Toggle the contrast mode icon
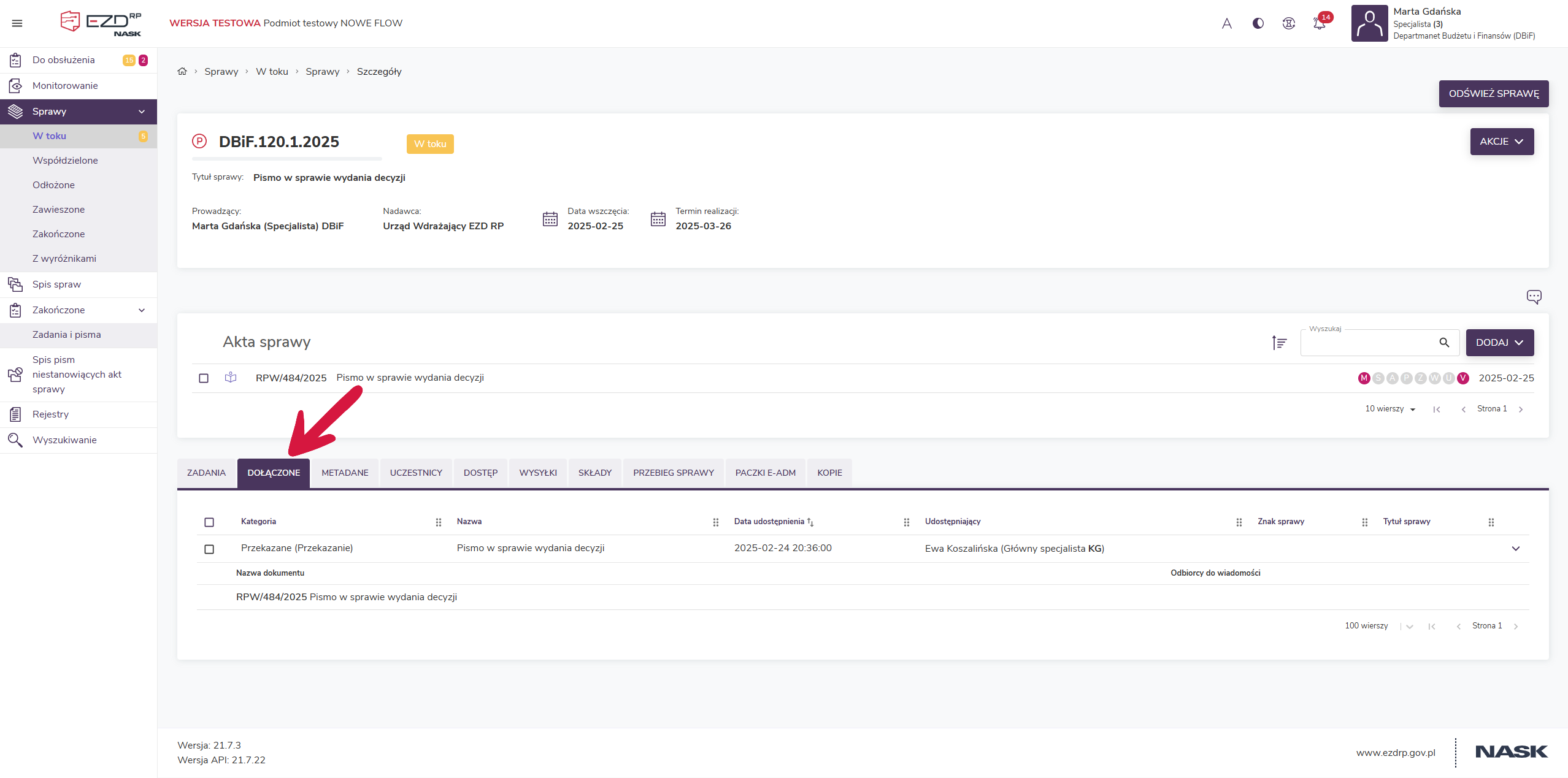Image resolution: width=1568 pixels, height=778 pixels. (x=1258, y=23)
